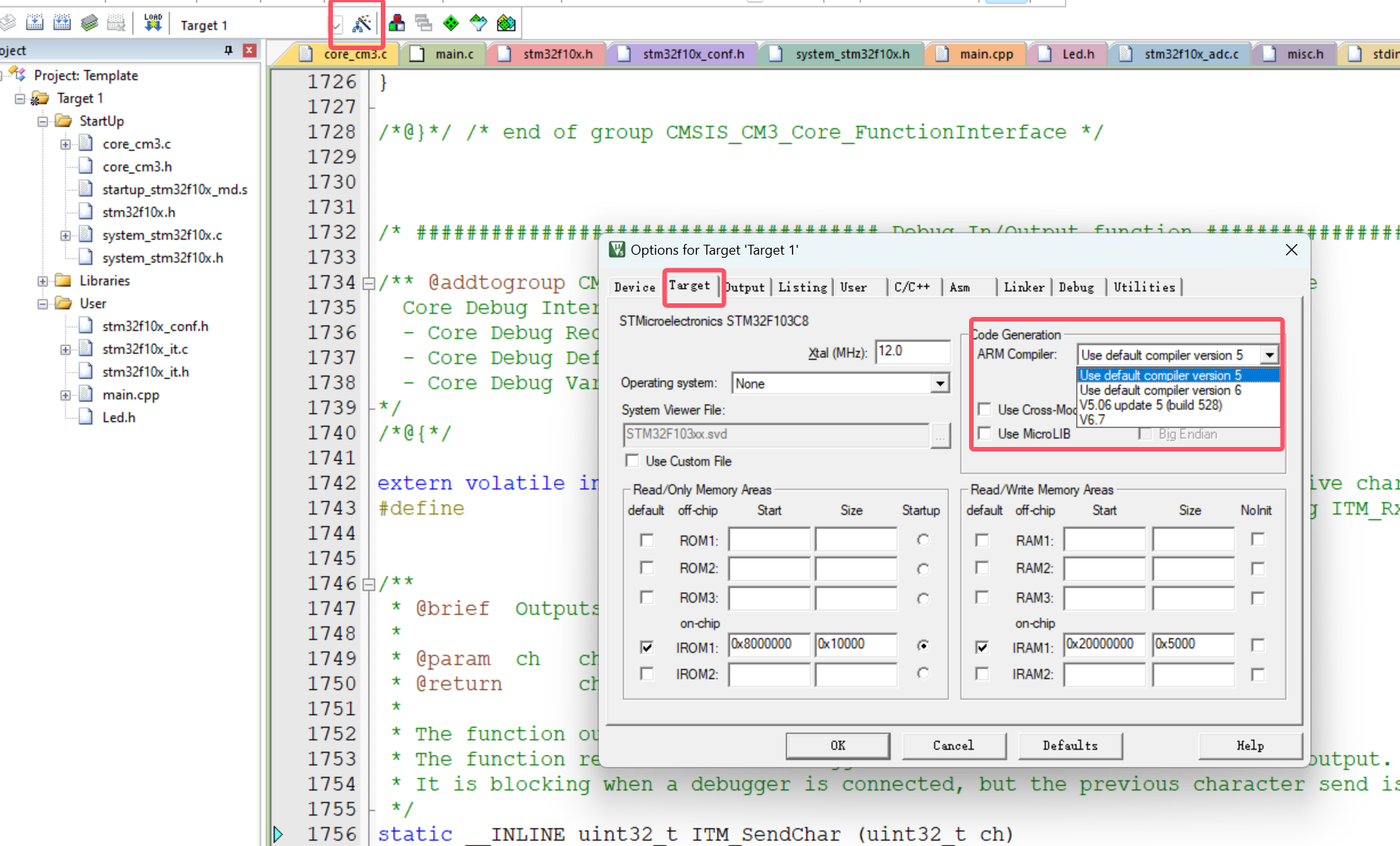Click the Manage Multi-Project Workspace icon
The image size is (1400, 846).
(423, 24)
